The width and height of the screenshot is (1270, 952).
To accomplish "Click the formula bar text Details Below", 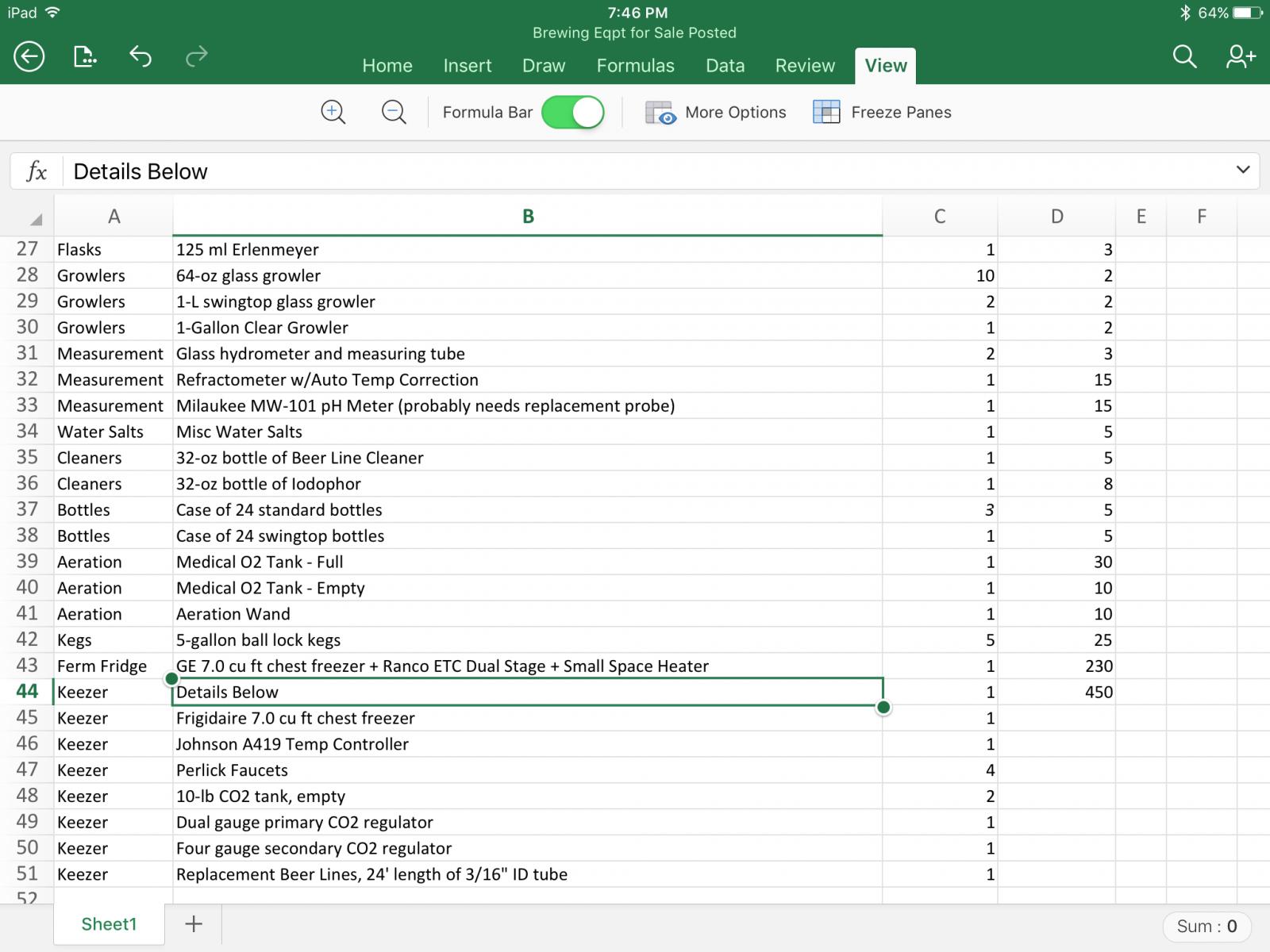I will (x=140, y=171).
